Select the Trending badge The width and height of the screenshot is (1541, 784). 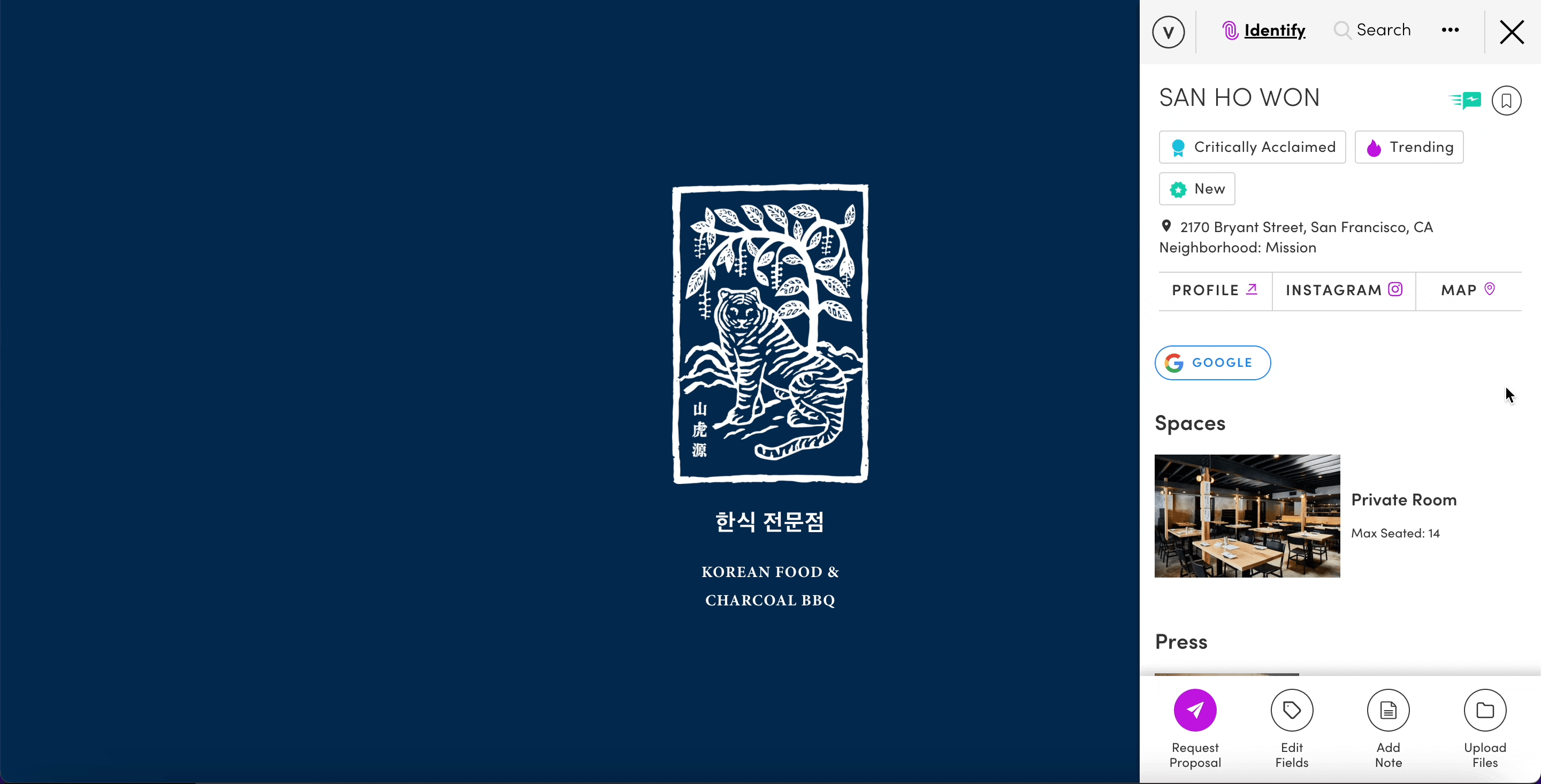pyautogui.click(x=1409, y=147)
